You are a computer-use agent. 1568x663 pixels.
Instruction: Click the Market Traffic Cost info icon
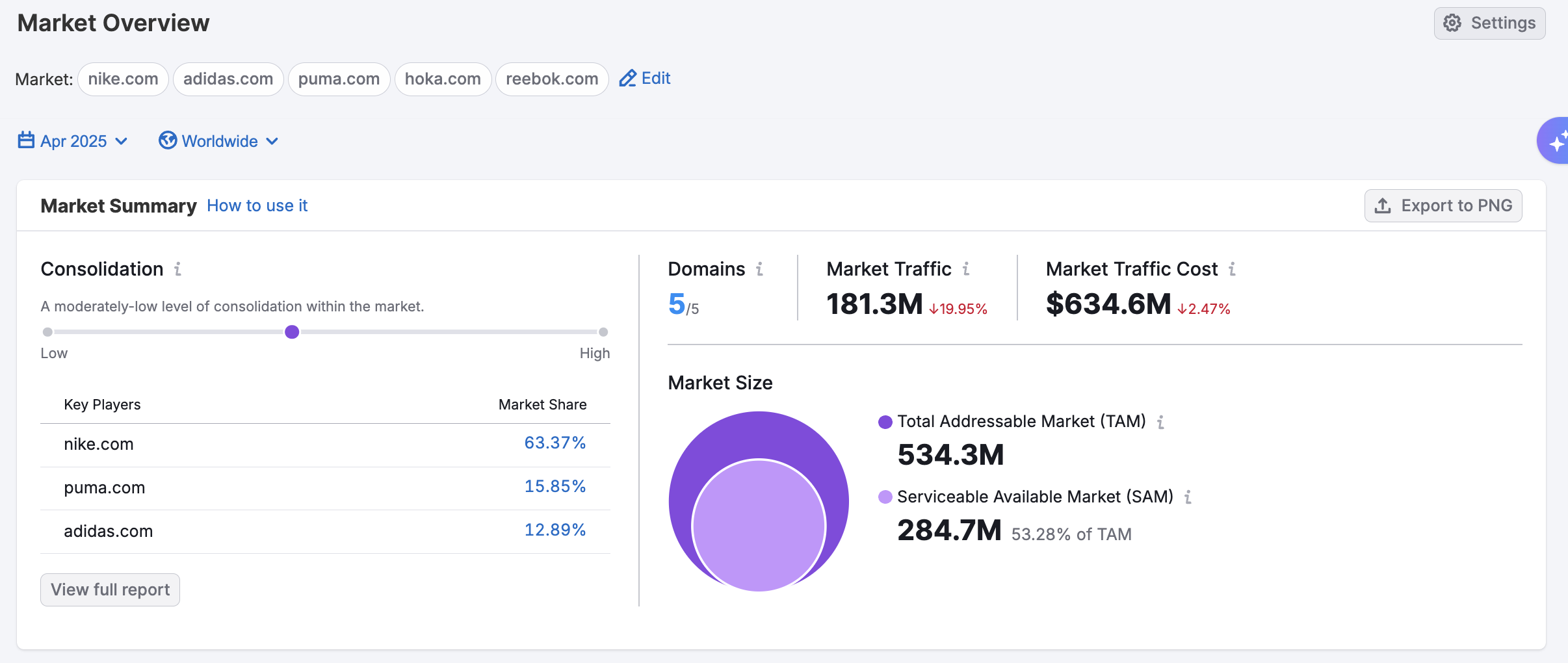point(1232,269)
